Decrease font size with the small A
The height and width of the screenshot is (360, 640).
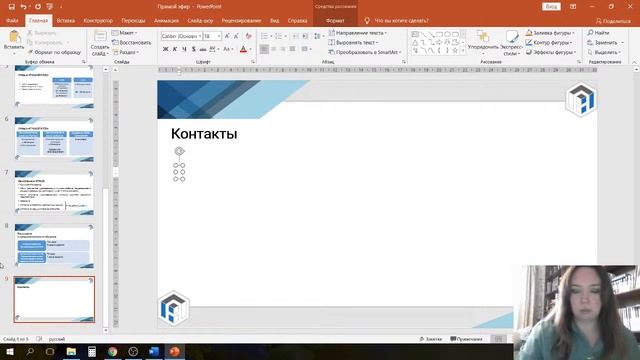(236, 36)
